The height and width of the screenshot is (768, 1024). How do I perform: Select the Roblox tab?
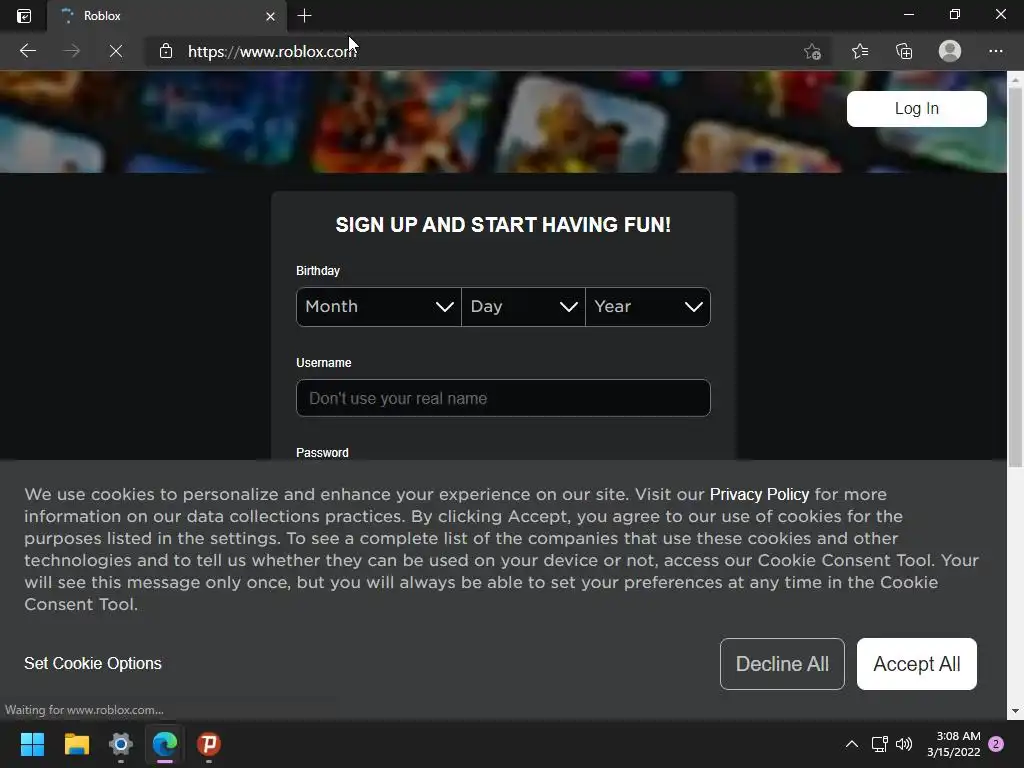(x=167, y=16)
